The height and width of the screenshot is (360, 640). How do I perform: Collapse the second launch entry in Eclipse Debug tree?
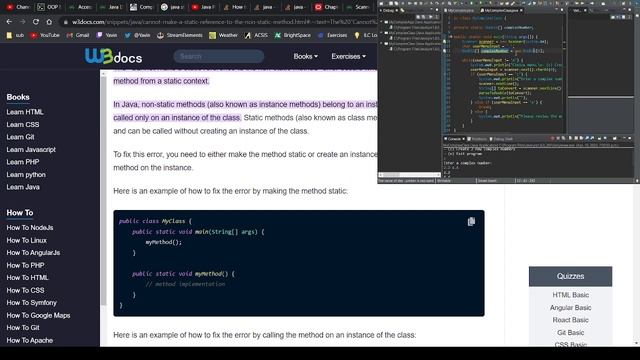tap(381, 33)
